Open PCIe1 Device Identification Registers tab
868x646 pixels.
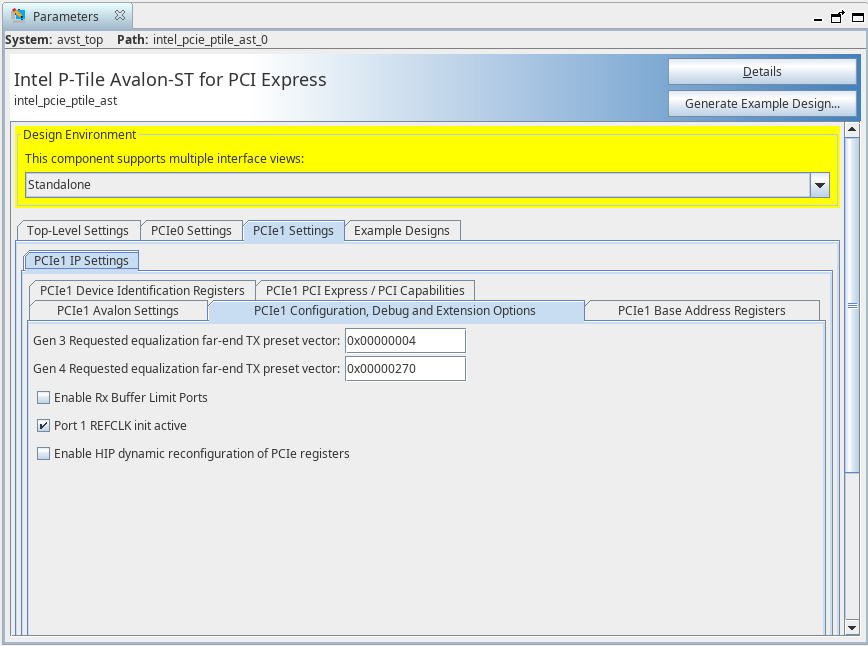pyautogui.click(x=142, y=291)
